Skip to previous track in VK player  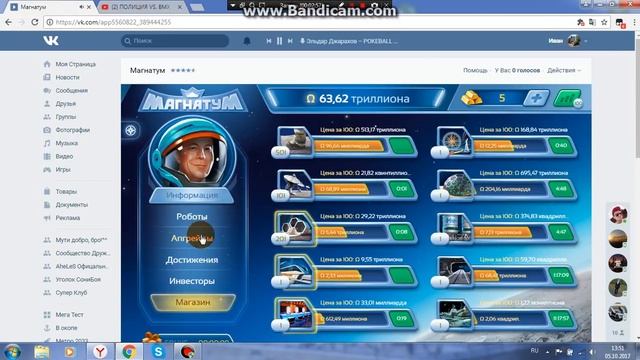point(269,41)
